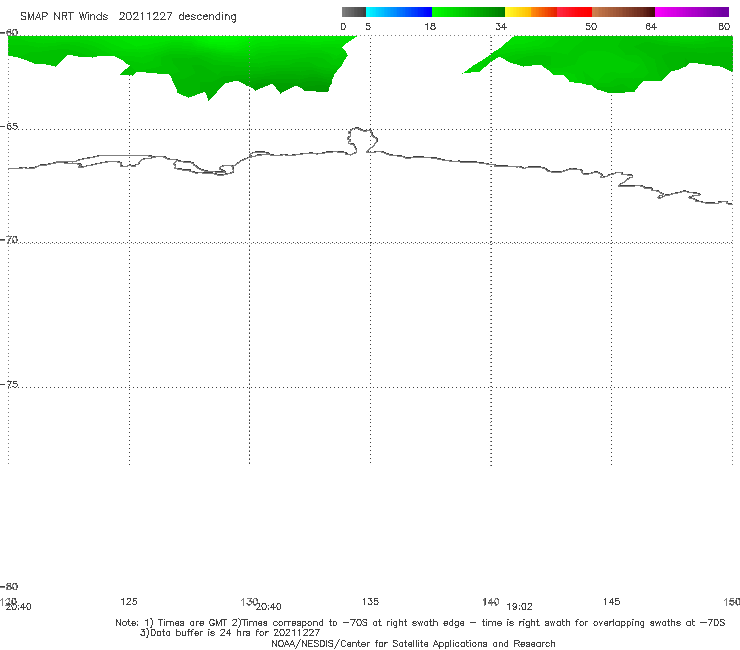Click the '135' longitude label

pos(370,601)
